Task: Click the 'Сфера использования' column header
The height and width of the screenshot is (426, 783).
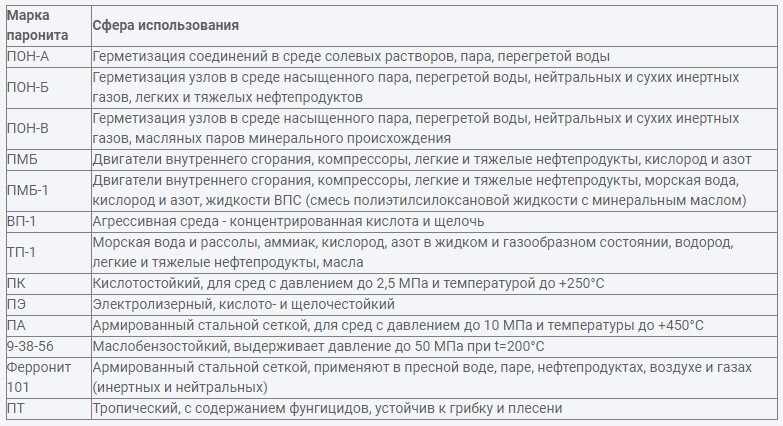Action: [x=434, y=26]
